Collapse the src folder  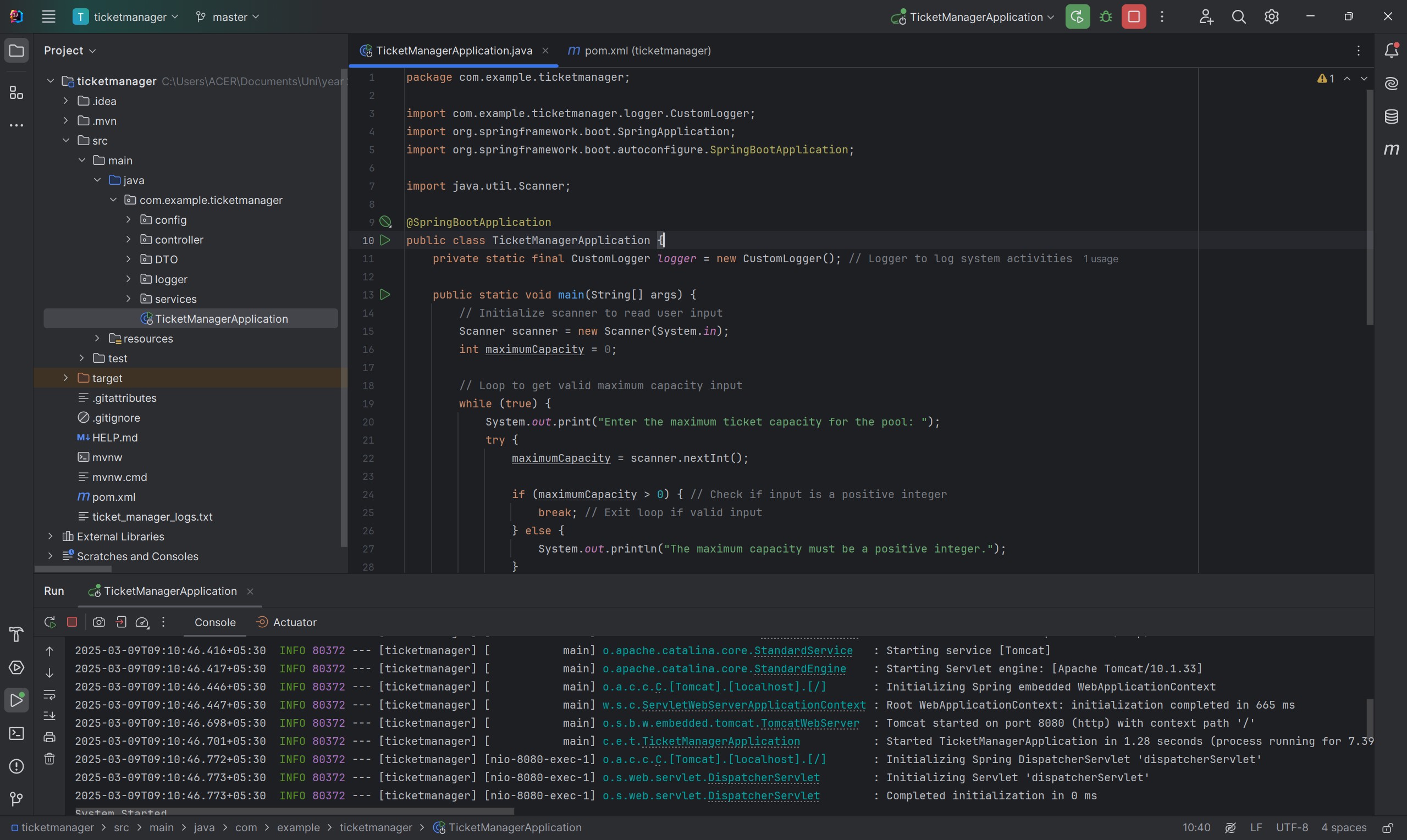click(65, 140)
